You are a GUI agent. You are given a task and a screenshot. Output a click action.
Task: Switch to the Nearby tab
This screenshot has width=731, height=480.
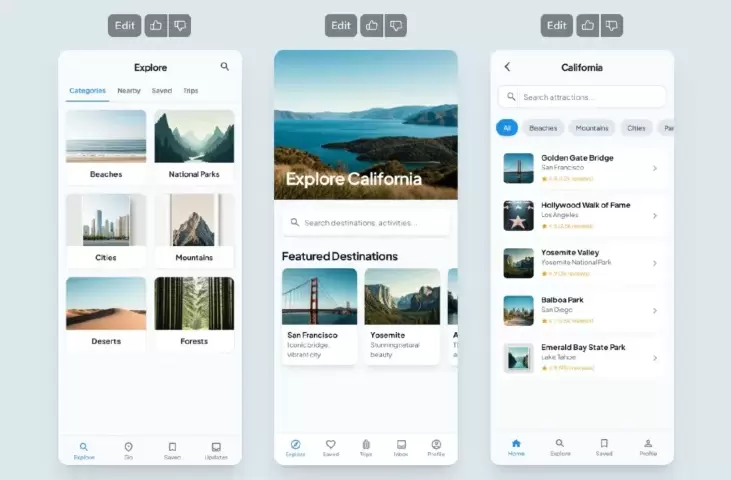point(129,91)
